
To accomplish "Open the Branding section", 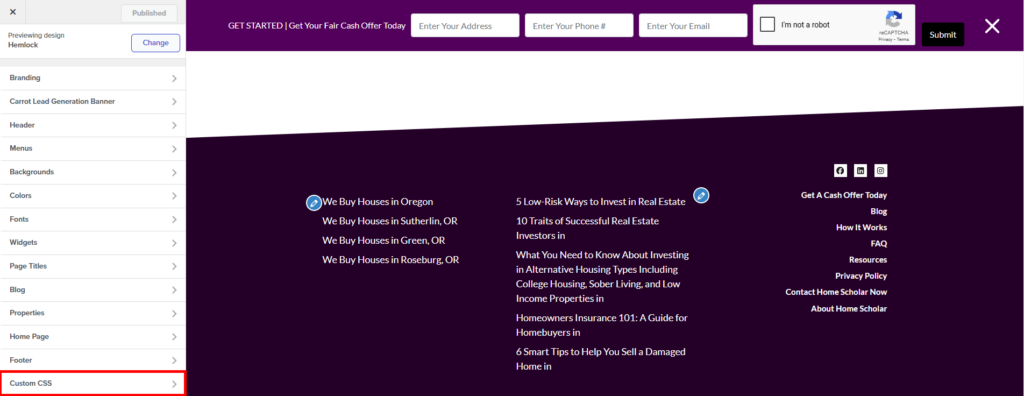I will point(93,78).
